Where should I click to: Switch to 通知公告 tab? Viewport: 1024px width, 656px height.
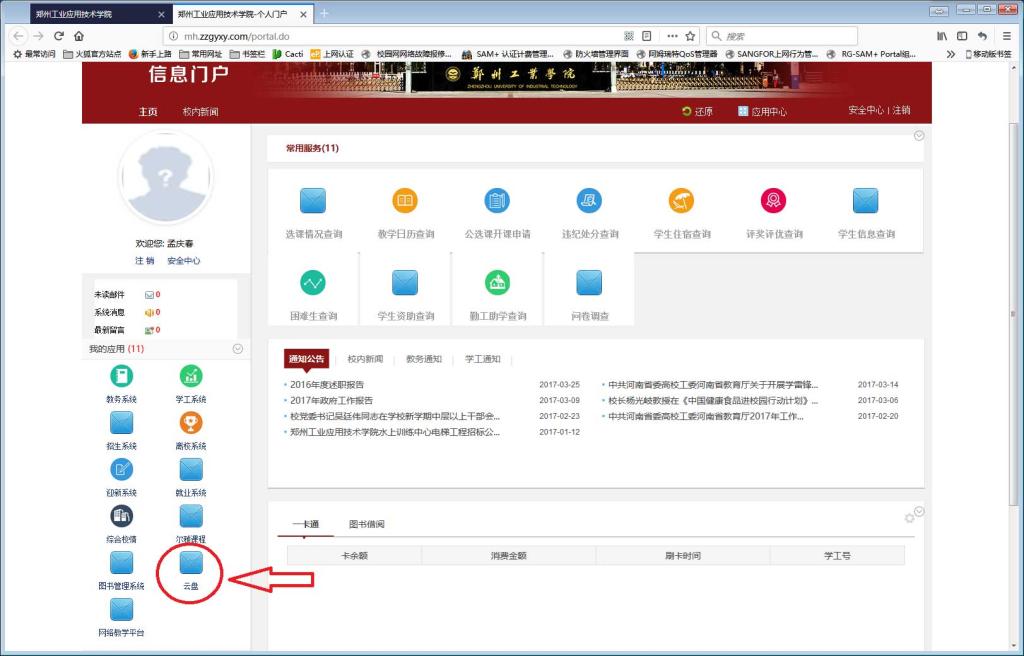point(306,359)
